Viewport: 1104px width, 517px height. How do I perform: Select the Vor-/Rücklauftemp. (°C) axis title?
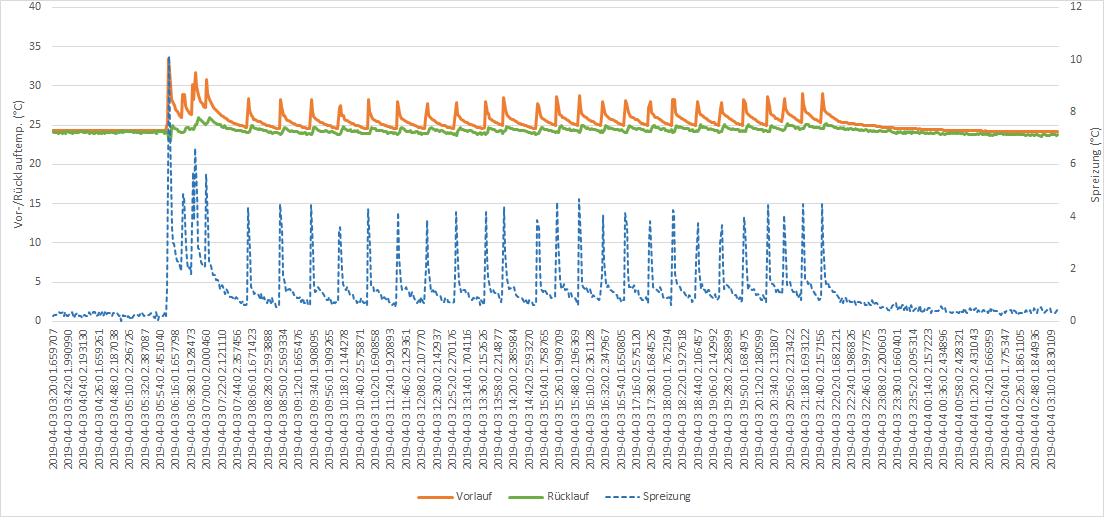(19, 162)
